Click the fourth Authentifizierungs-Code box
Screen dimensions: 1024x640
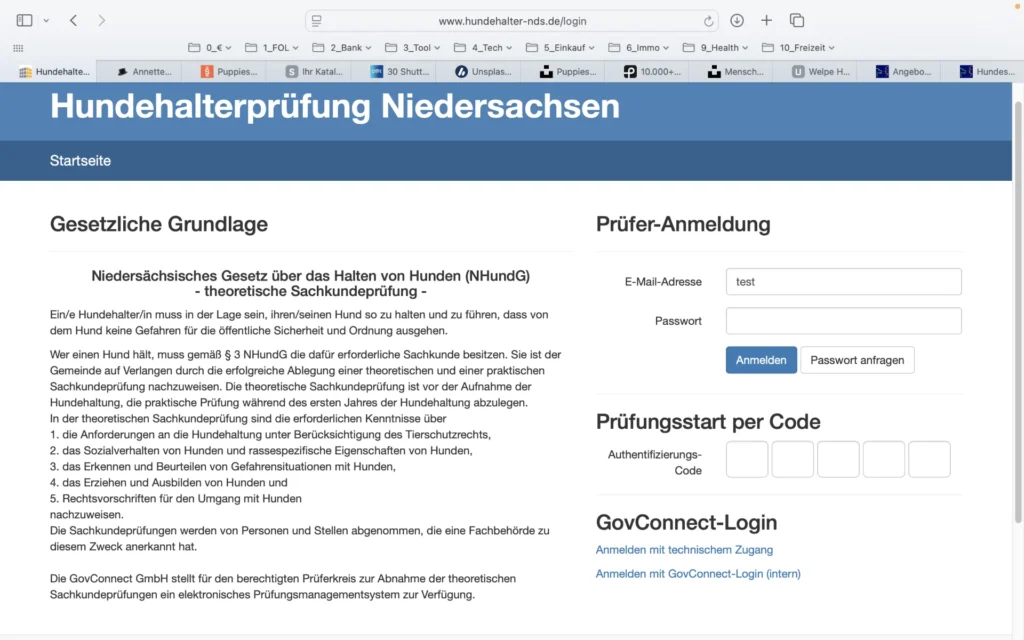[x=884, y=459]
